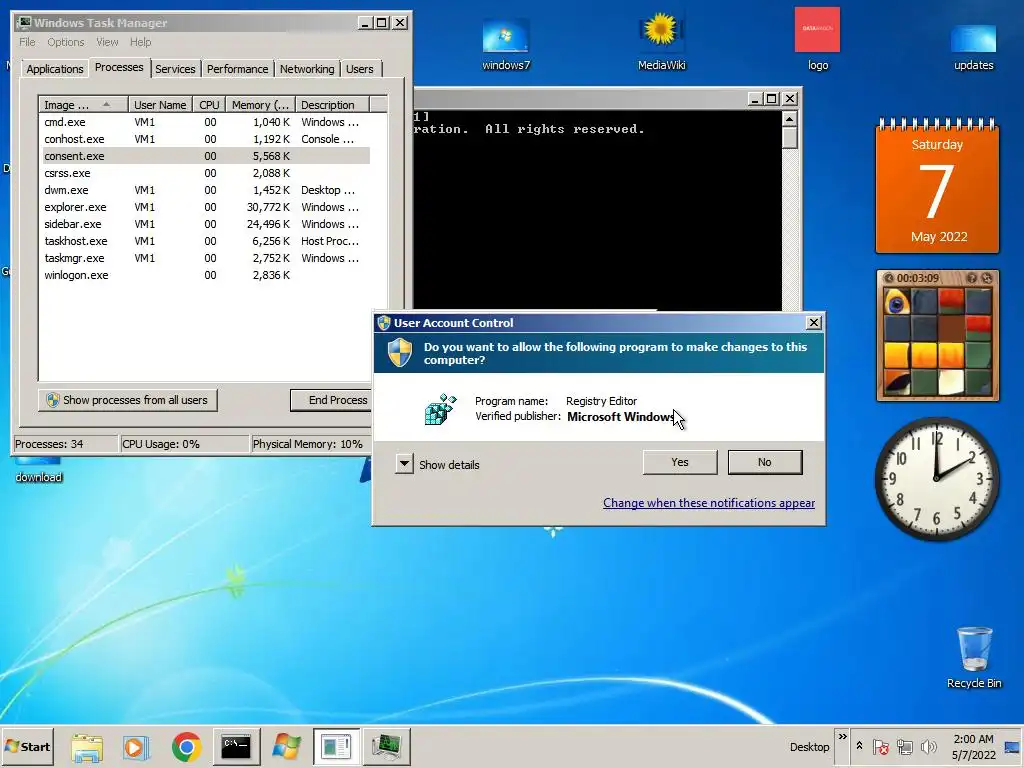Open the MediaWiki sunflower desktop icon
Screen dimensions: 1024x768
(x=661, y=42)
